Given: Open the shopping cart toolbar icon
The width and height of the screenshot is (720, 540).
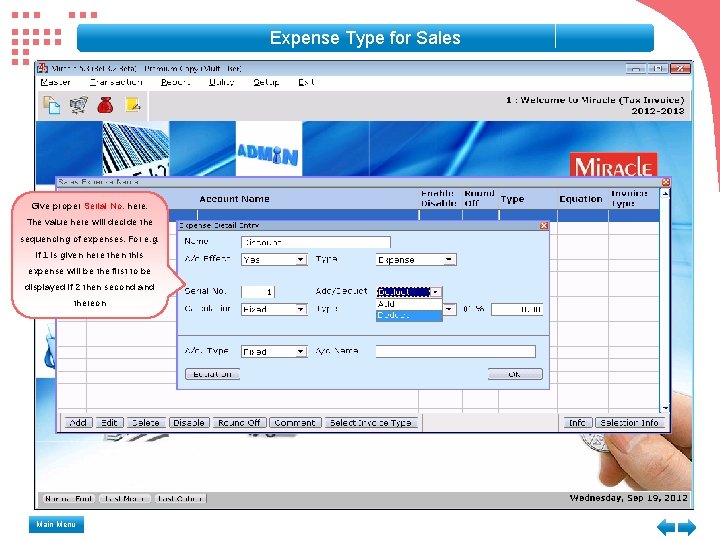Looking at the screenshot, I should pyautogui.click(x=79, y=105).
